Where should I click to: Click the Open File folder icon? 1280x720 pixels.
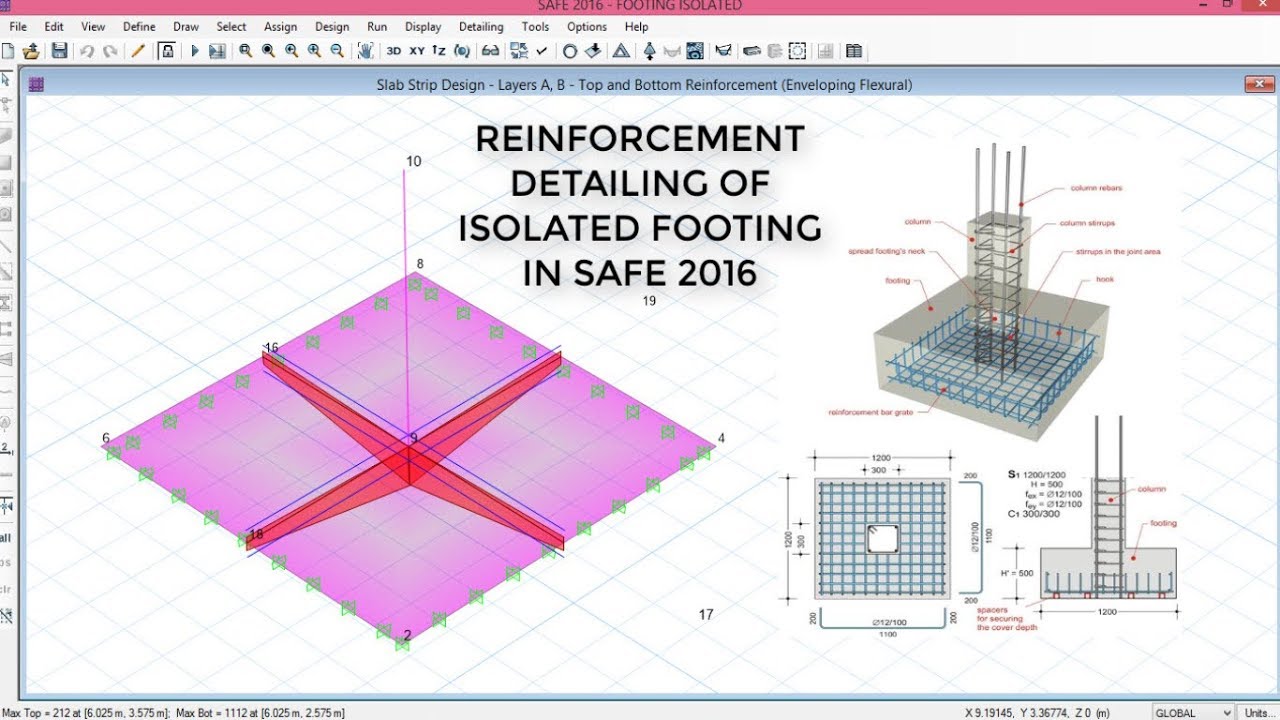coord(31,51)
